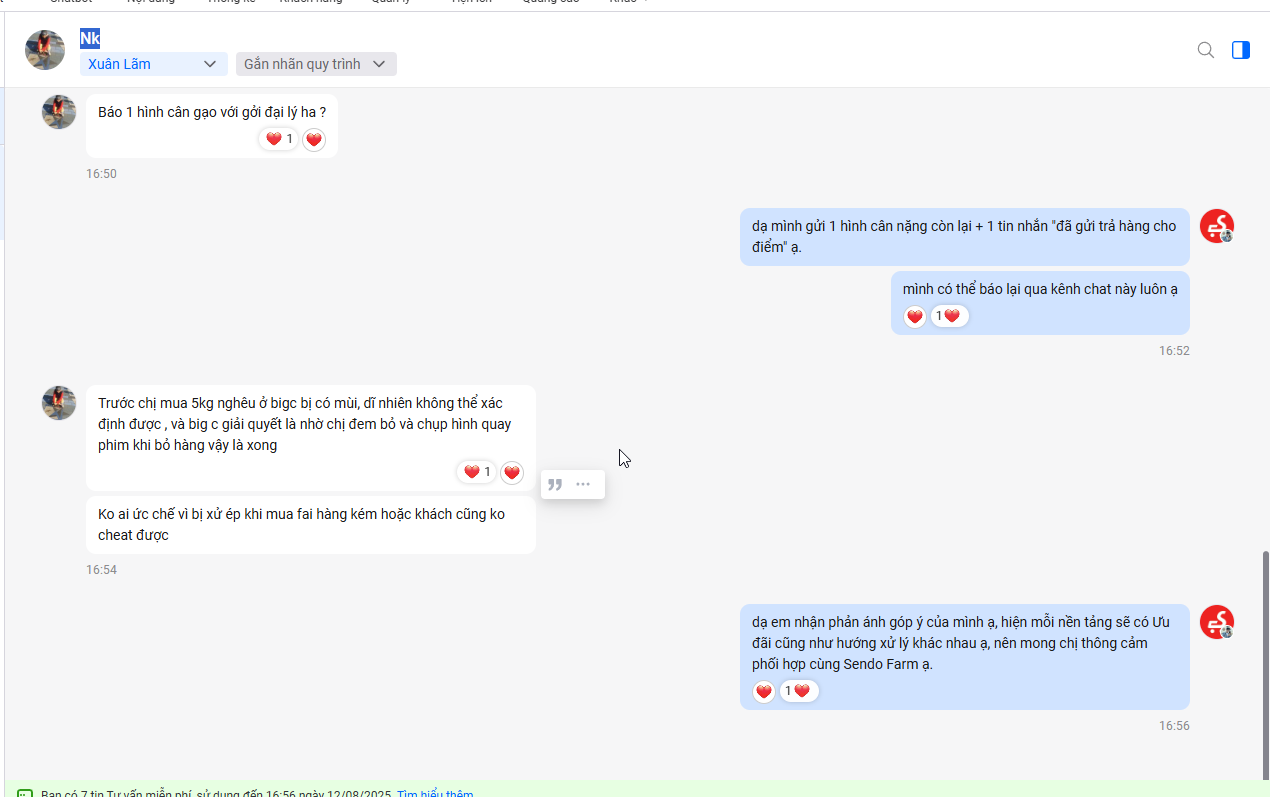Click the contact avatar in chat header
The image size is (1270, 797).
[x=45, y=50]
